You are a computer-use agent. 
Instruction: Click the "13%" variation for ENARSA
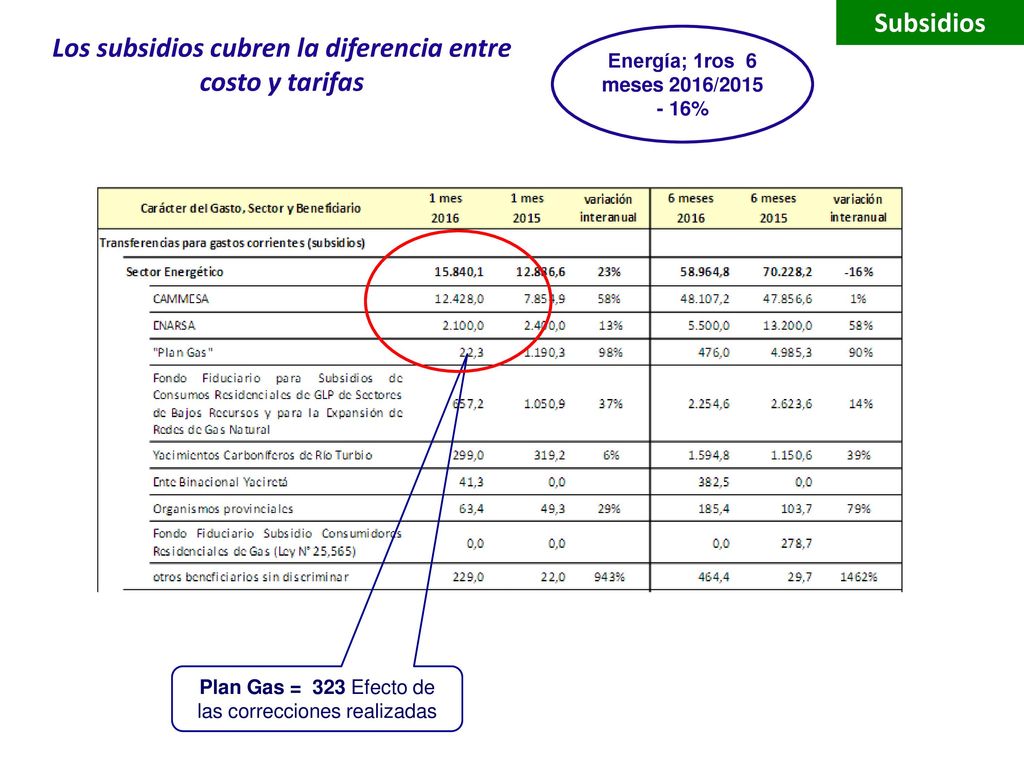[x=611, y=326]
